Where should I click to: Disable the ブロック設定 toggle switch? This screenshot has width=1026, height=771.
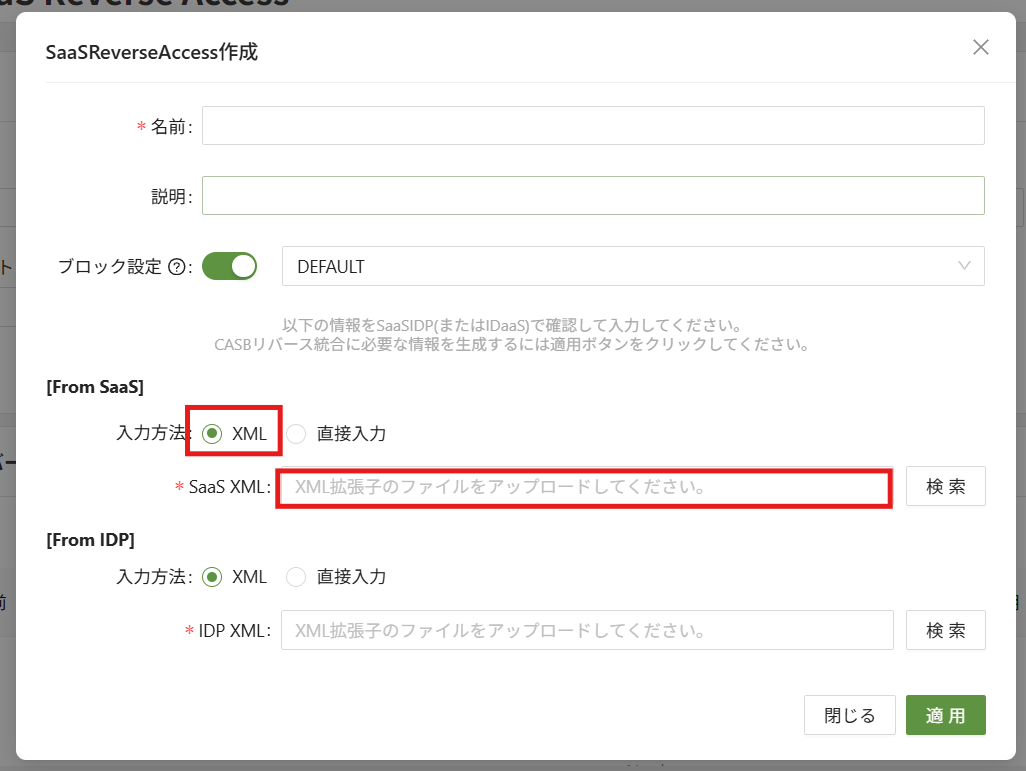coord(230,266)
